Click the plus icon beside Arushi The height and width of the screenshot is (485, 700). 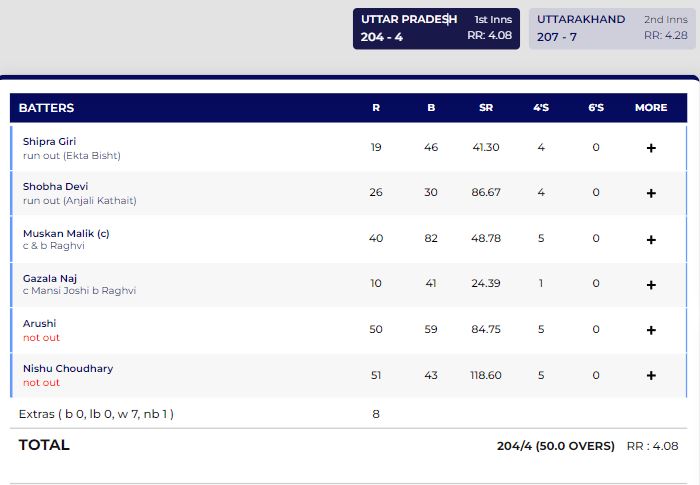click(x=651, y=330)
